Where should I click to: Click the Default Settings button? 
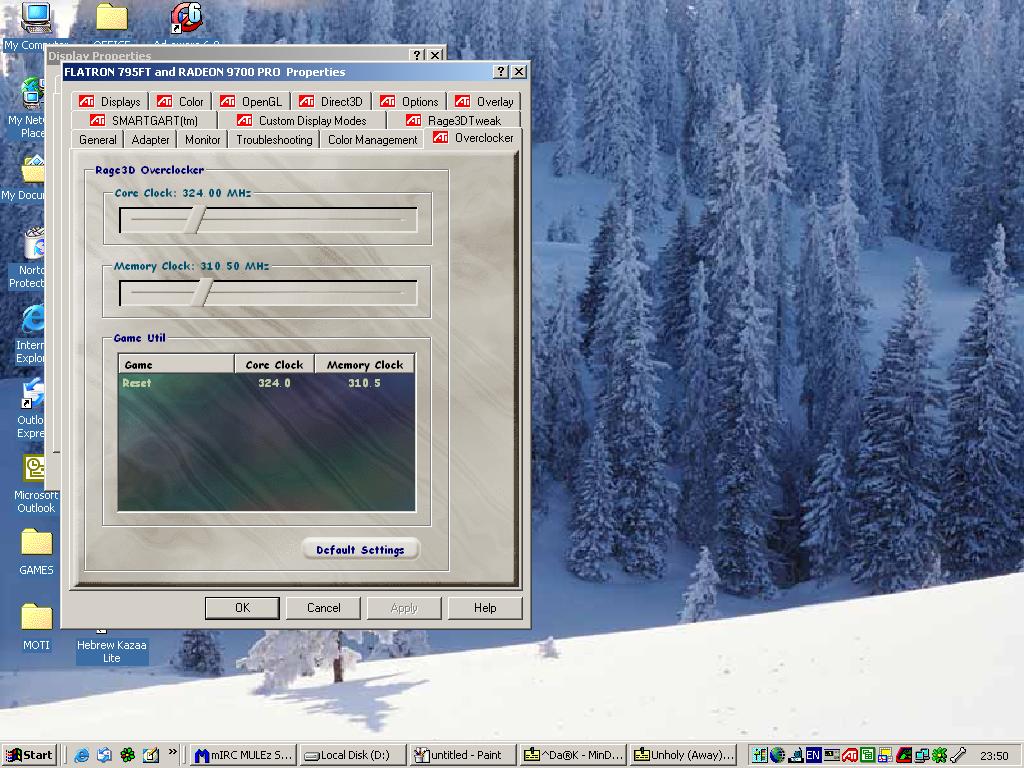click(360, 550)
